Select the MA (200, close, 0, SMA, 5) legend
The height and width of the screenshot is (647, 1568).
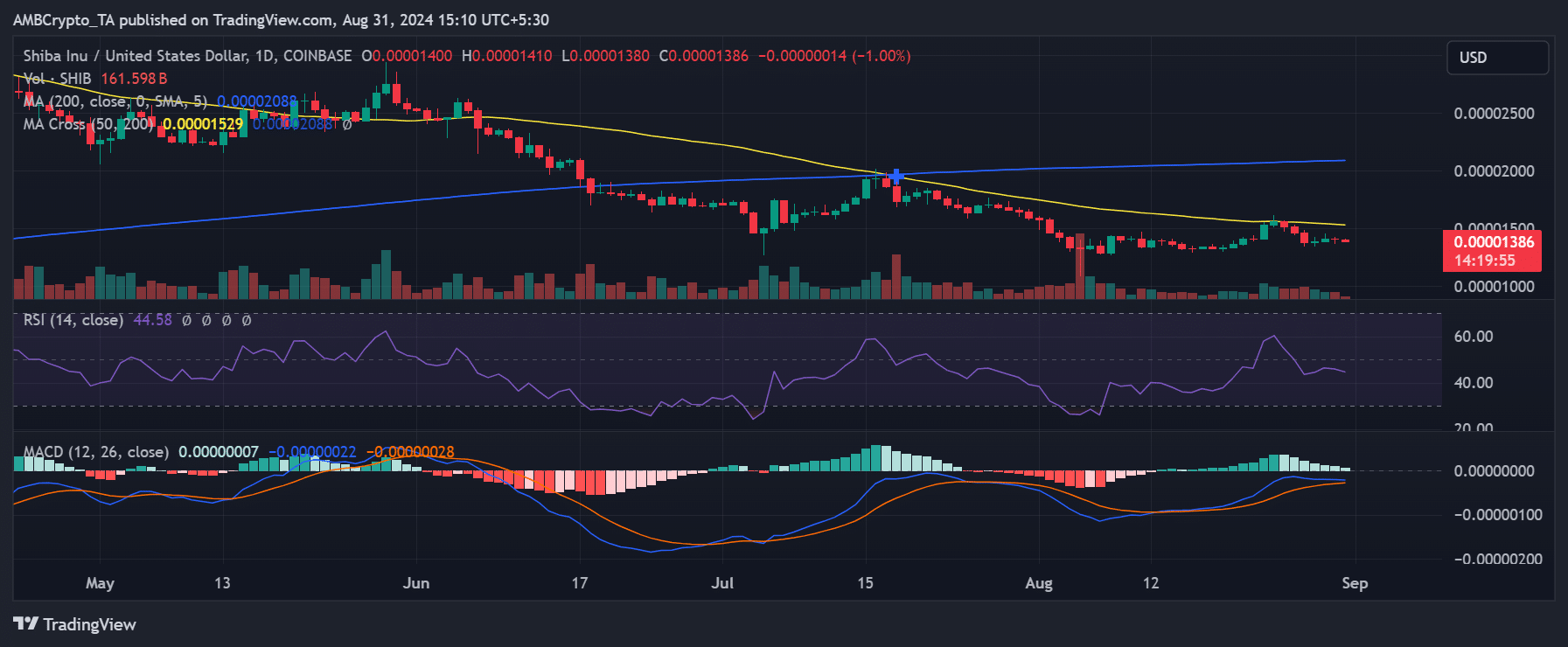click(115, 101)
